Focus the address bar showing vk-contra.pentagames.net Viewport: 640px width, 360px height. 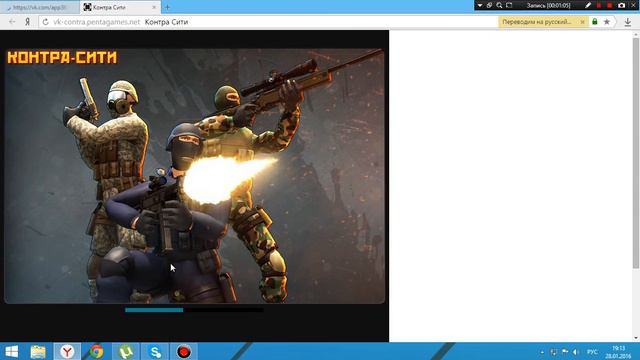coord(97,22)
